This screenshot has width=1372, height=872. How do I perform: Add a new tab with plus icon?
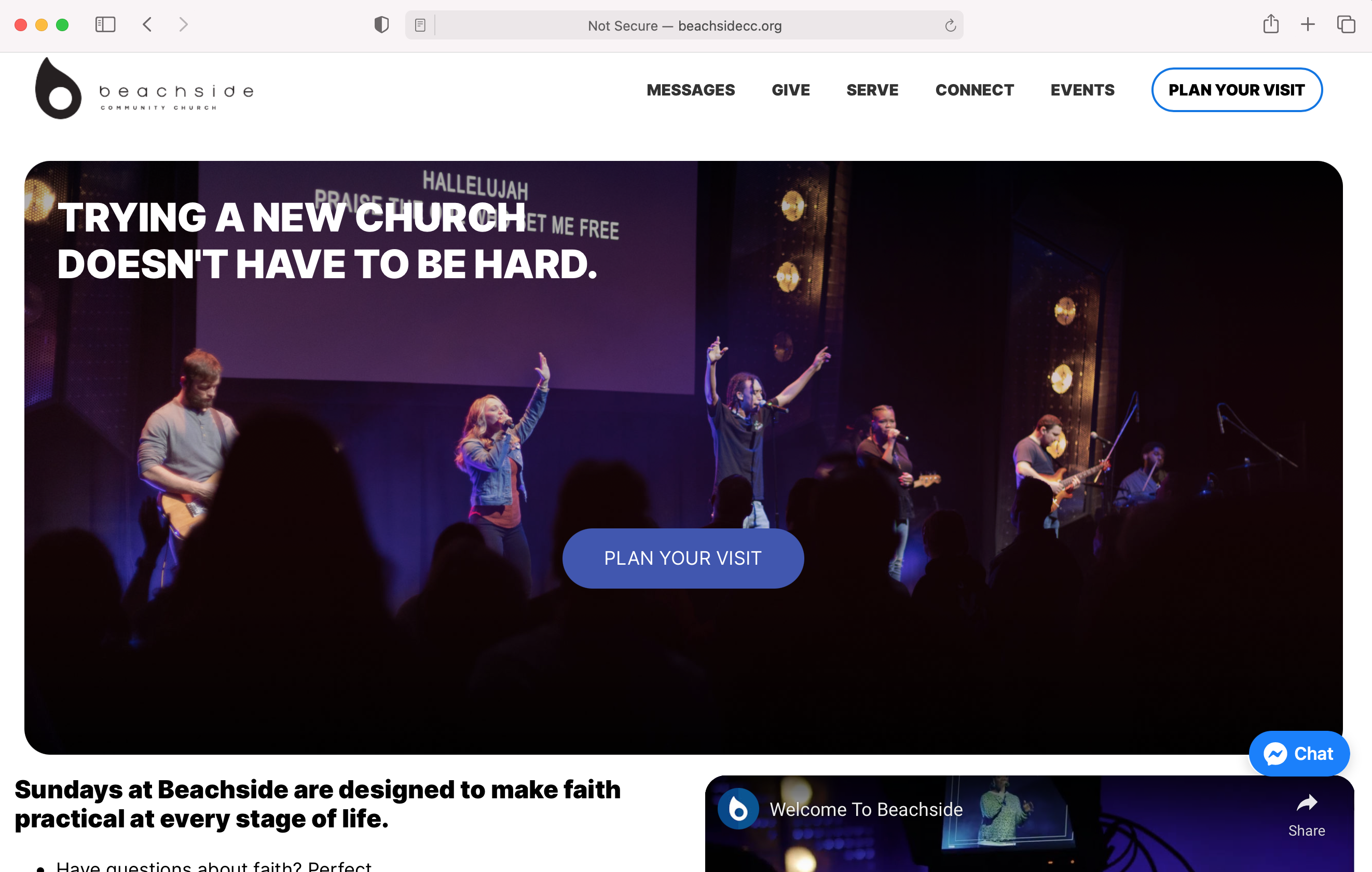(x=1308, y=24)
